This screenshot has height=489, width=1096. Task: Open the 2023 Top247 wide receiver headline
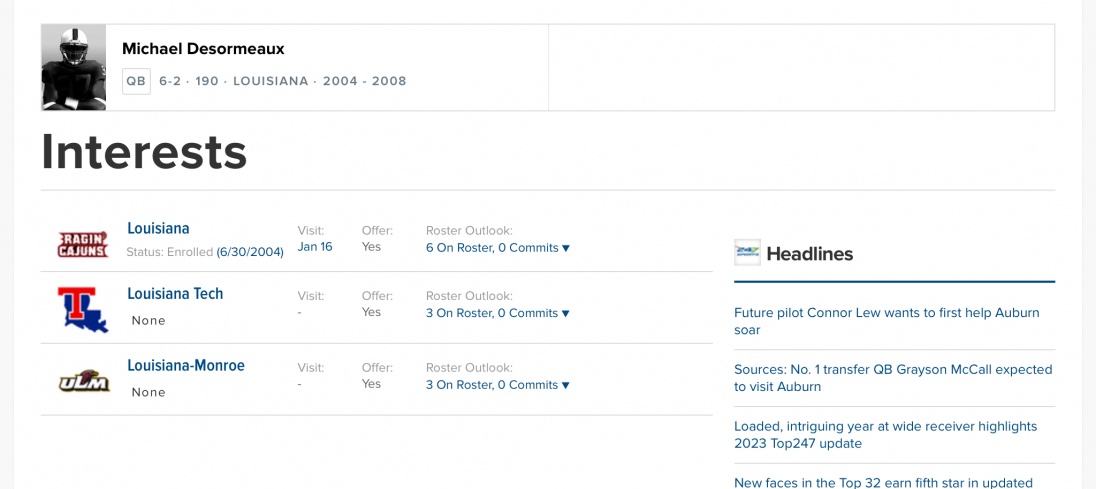(x=885, y=435)
